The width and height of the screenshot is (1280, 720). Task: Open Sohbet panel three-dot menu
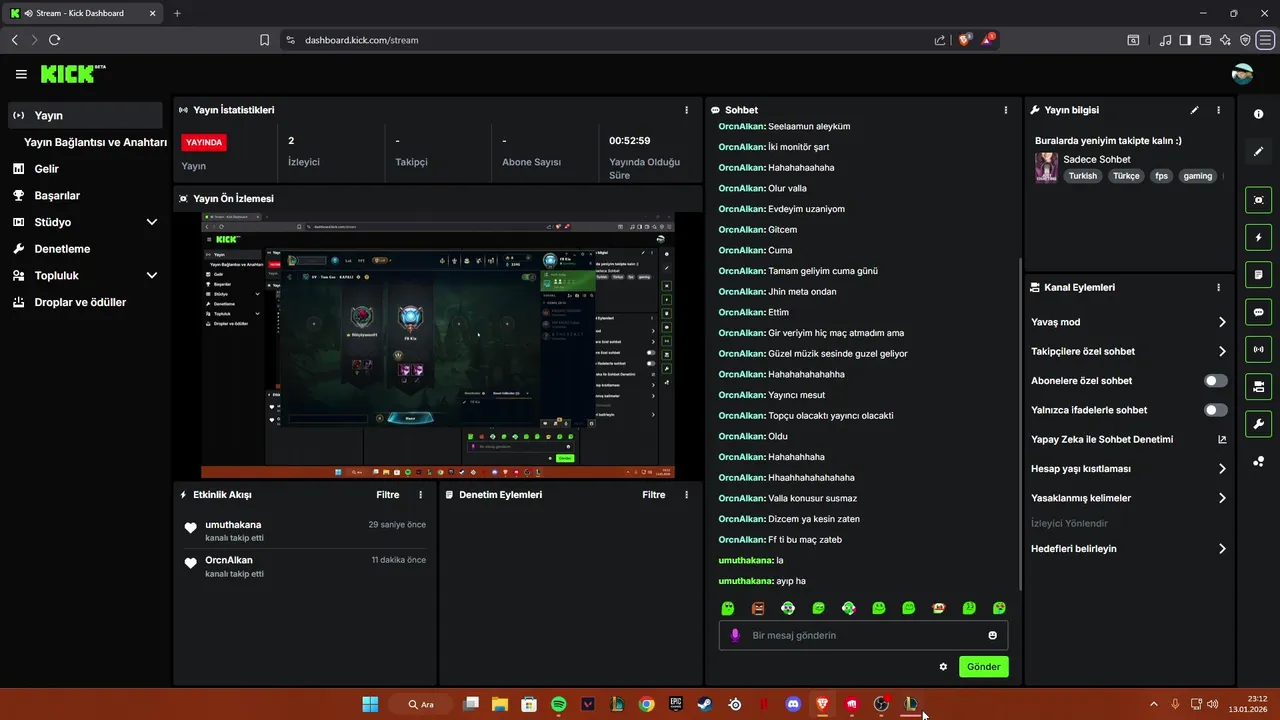click(x=1006, y=110)
